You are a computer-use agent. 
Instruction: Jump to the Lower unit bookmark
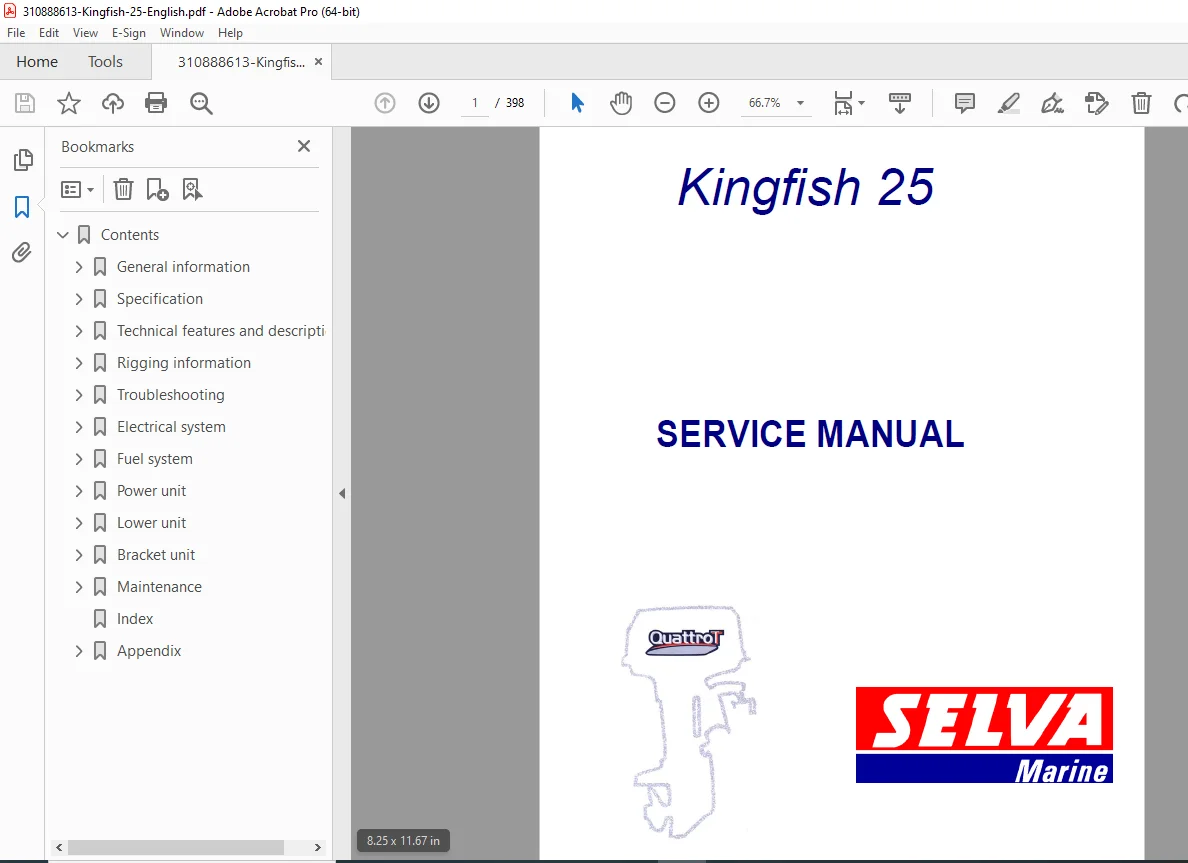pyautogui.click(x=152, y=523)
